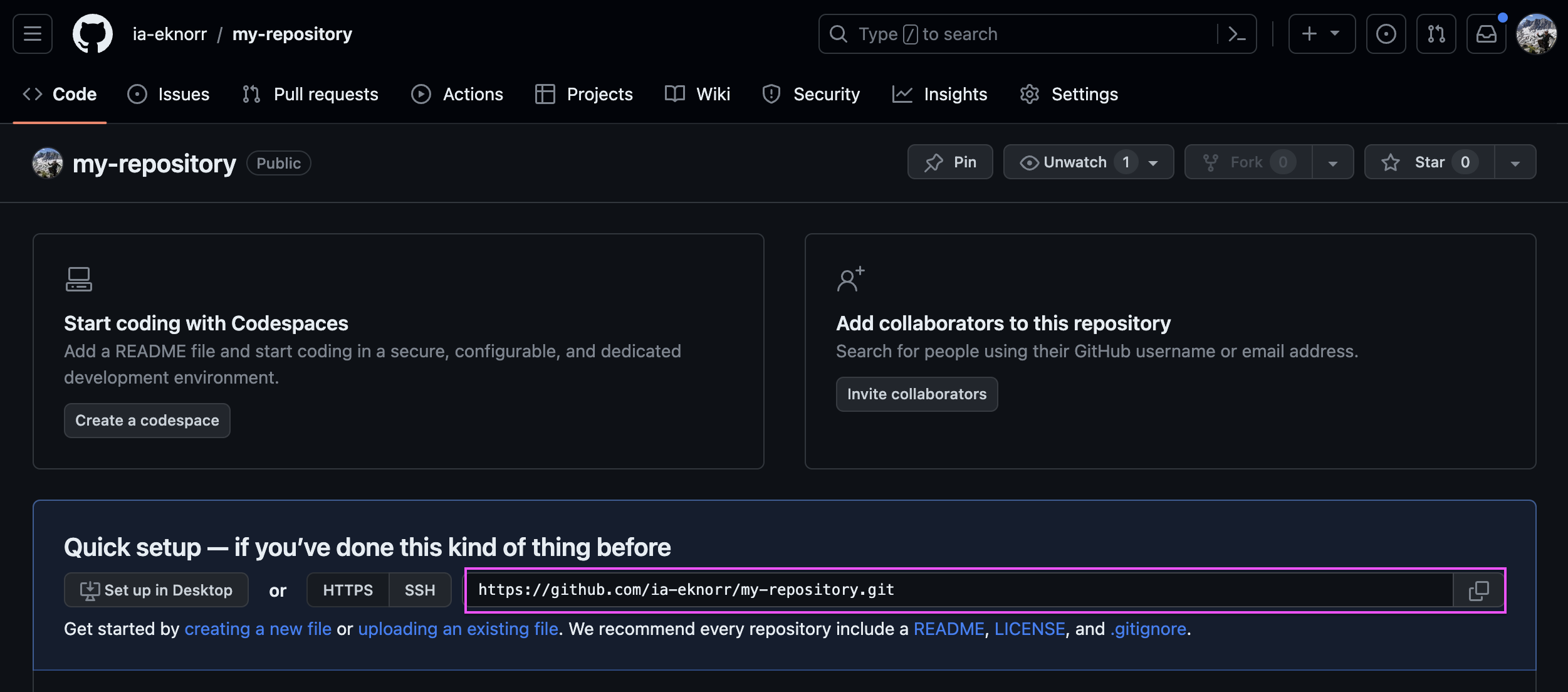View your issues via the circle-dot icon
Screen dimensions: 1568x692
point(1386,34)
